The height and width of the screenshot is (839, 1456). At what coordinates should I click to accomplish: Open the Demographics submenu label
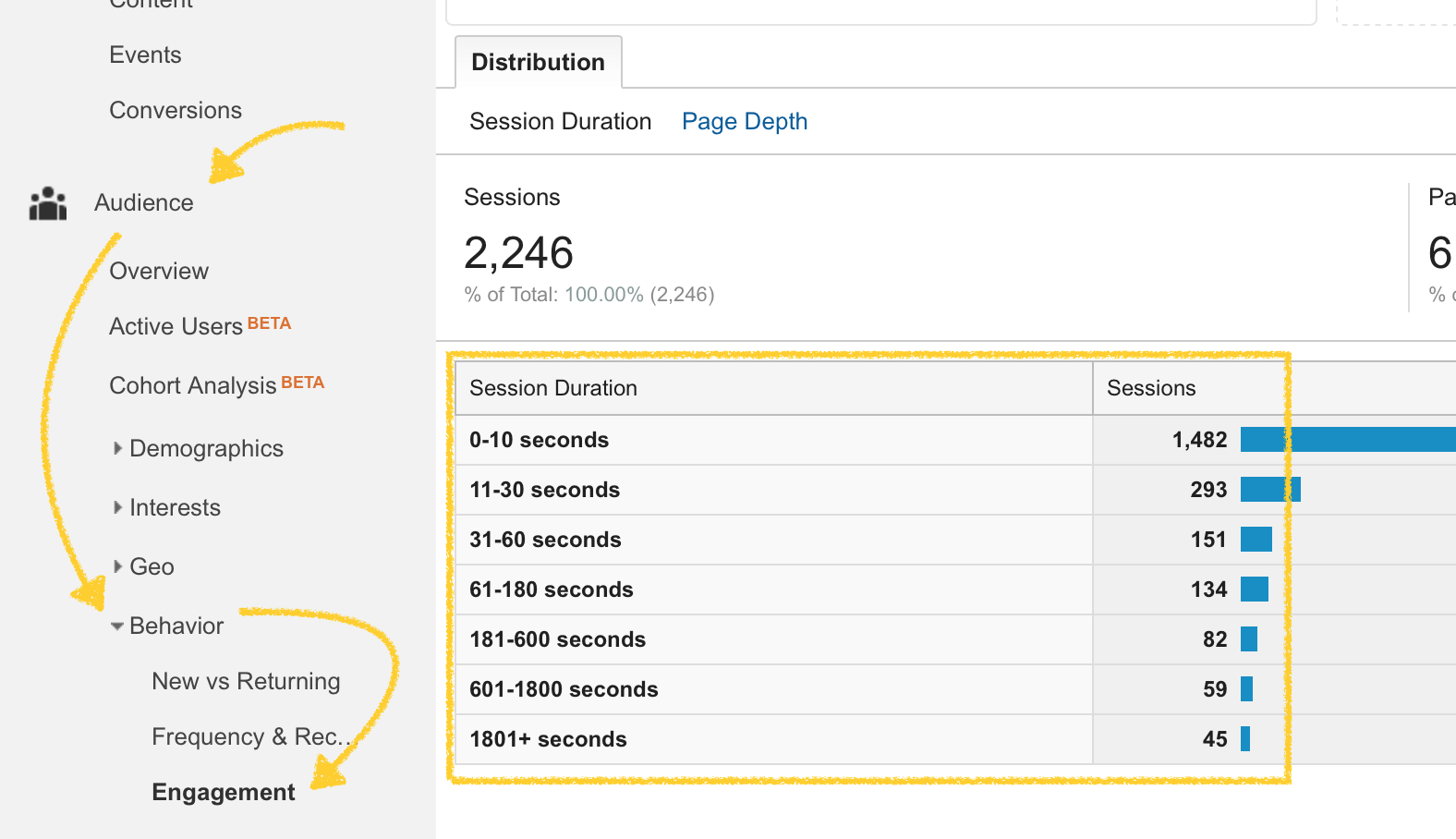206,448
